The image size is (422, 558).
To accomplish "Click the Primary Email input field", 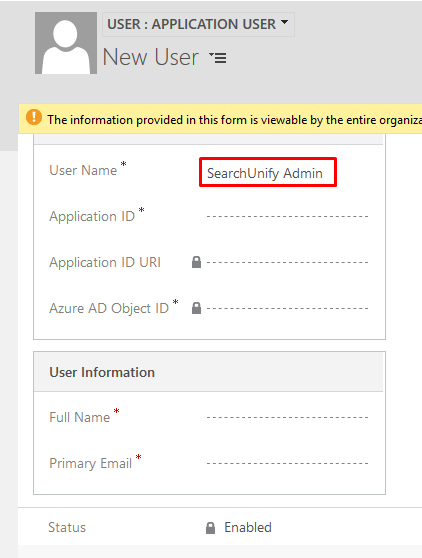I will pos(287,463).
